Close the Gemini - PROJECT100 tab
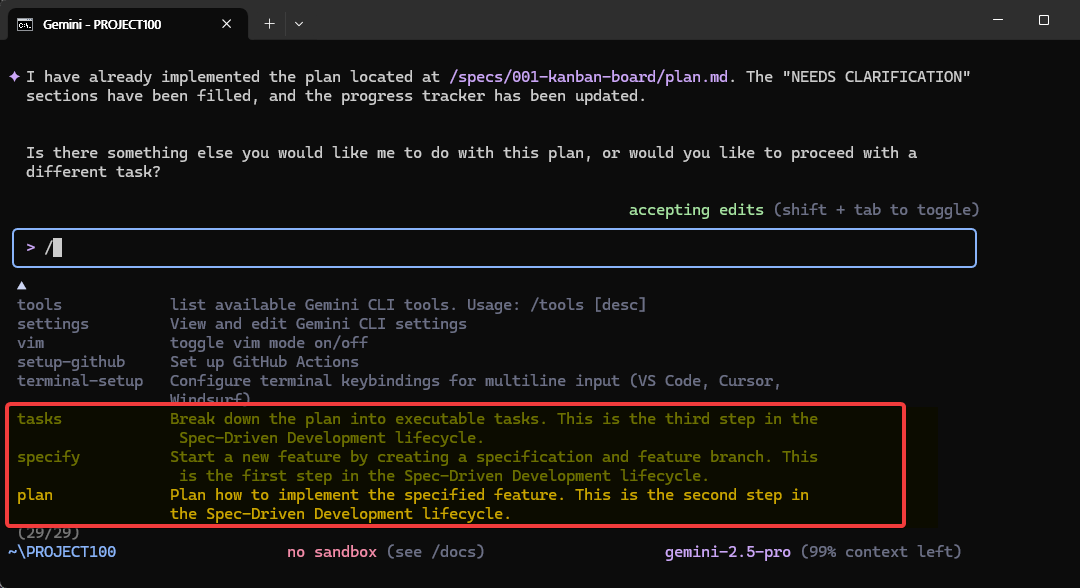The image size is (1080, 588). (226, 24)
